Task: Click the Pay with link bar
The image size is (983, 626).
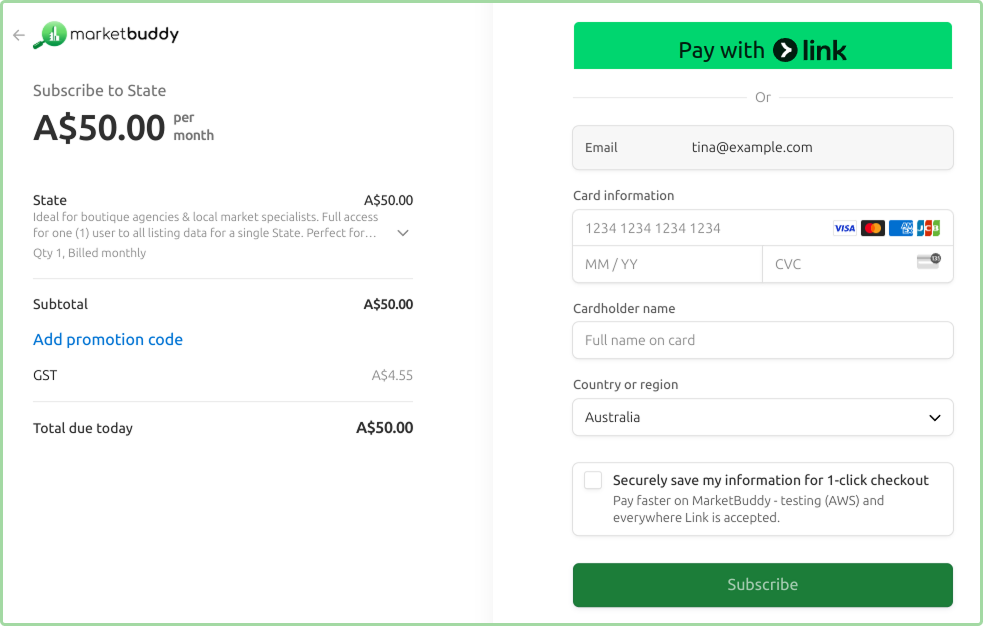Action: pyautogui.click(x=762, y=45)
